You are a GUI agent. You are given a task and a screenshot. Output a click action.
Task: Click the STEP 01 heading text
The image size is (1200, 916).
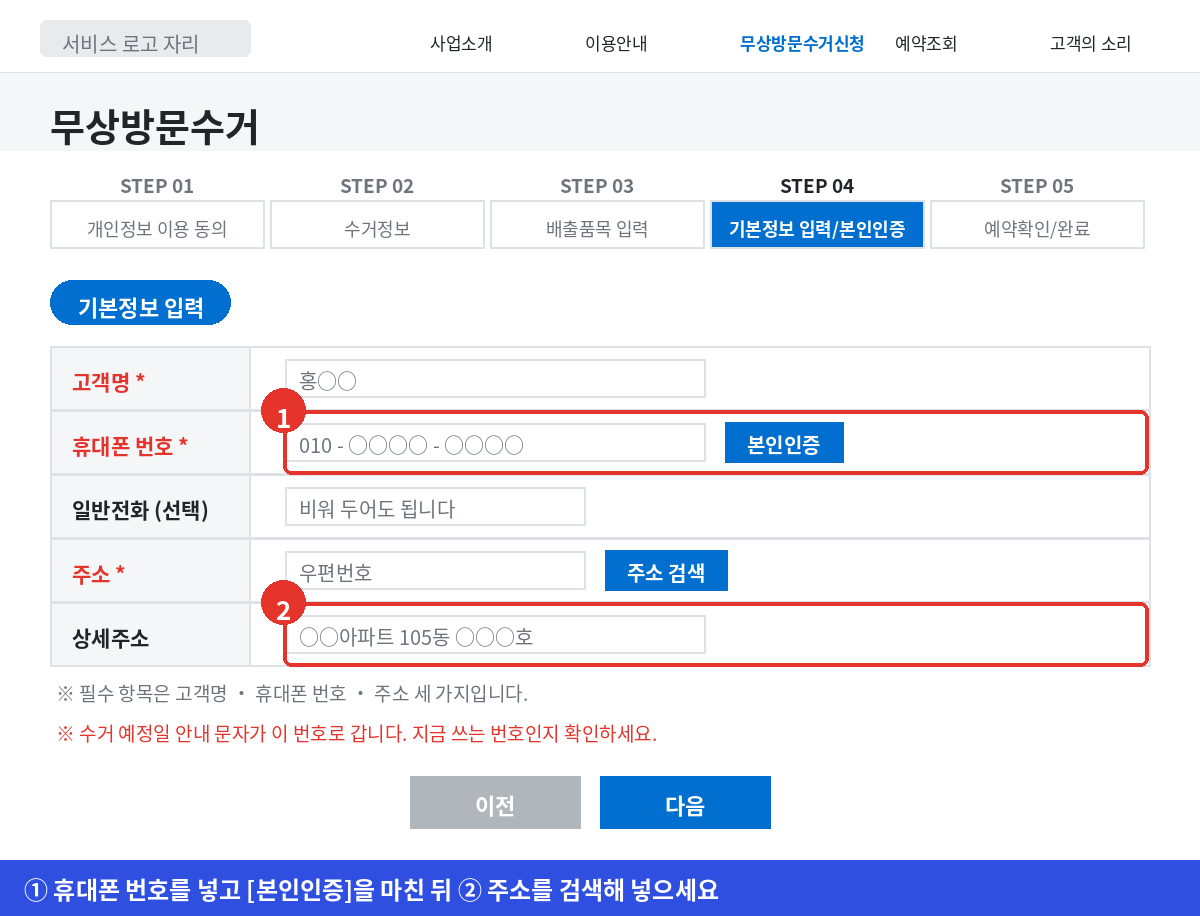pyautogui.click(x=157, y=186)
